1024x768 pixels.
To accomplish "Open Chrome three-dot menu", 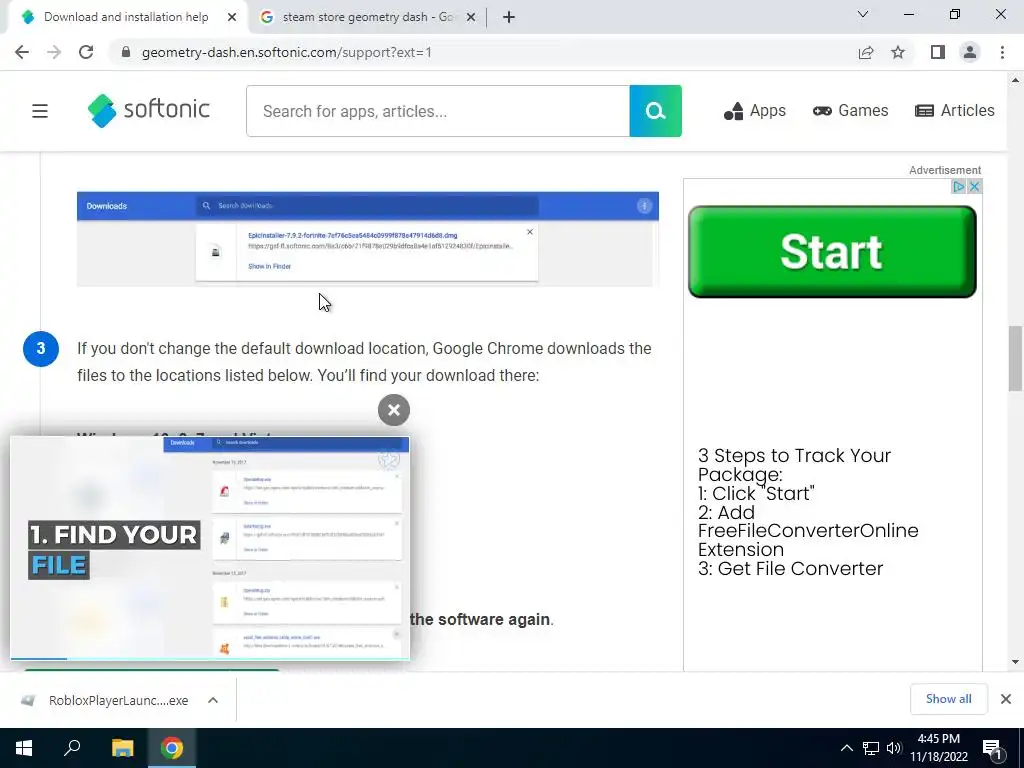I will pos(1002,52).
